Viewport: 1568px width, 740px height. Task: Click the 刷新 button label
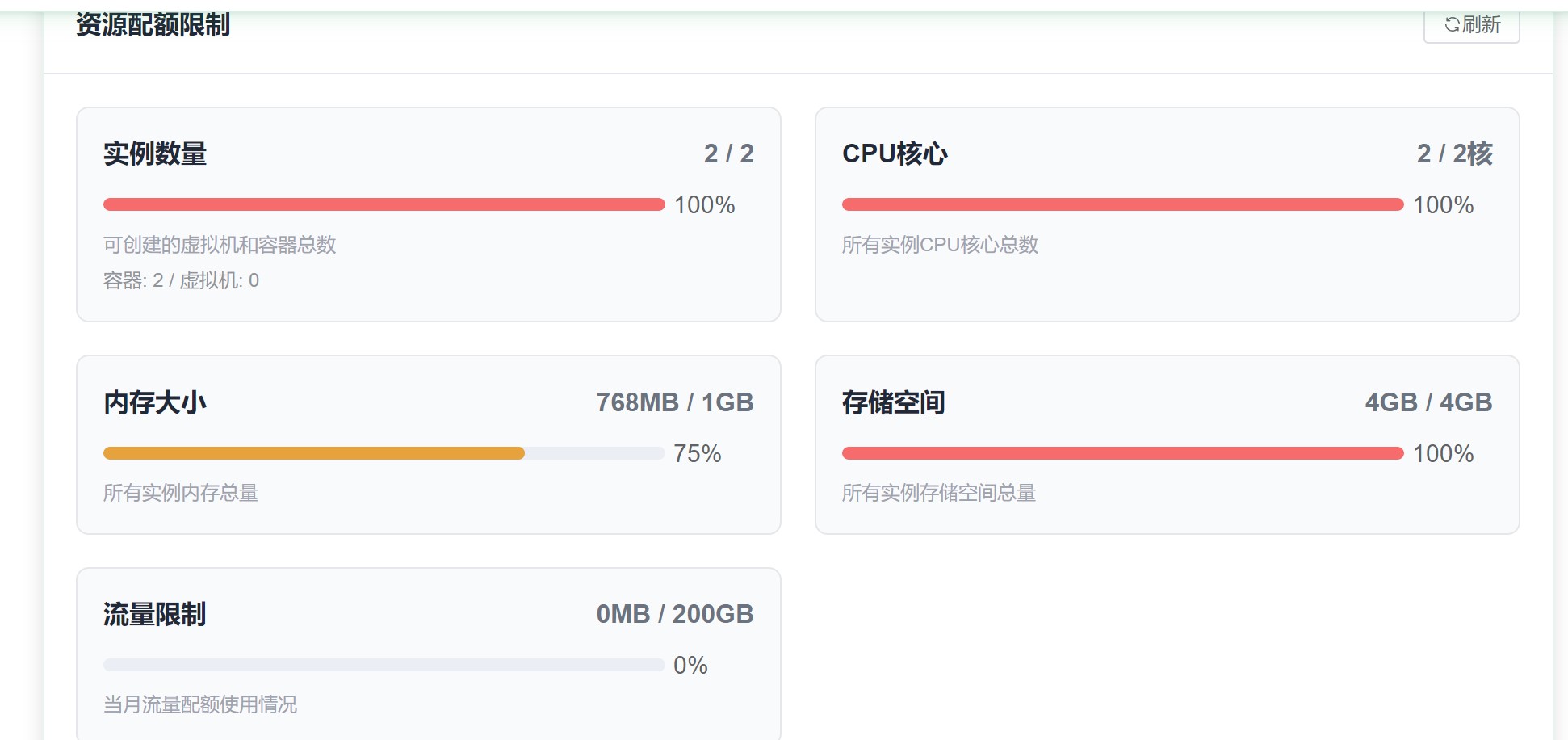click(1482, 24)
